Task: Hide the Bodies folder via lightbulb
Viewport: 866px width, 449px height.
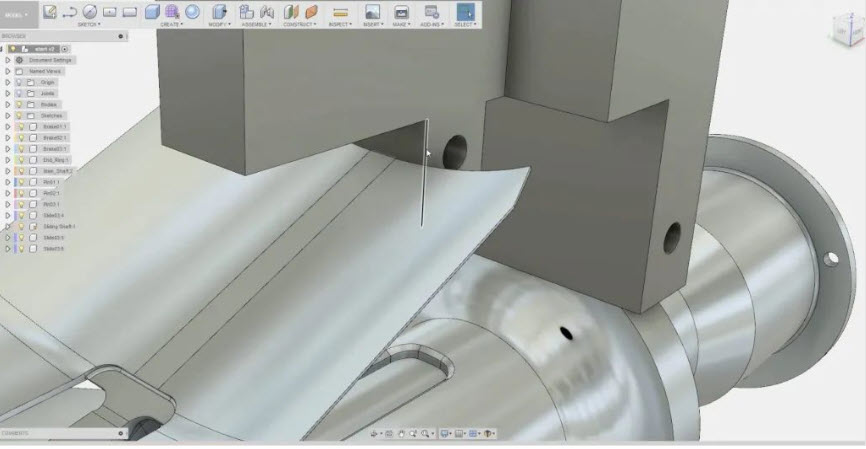Action: click(19, 104)
